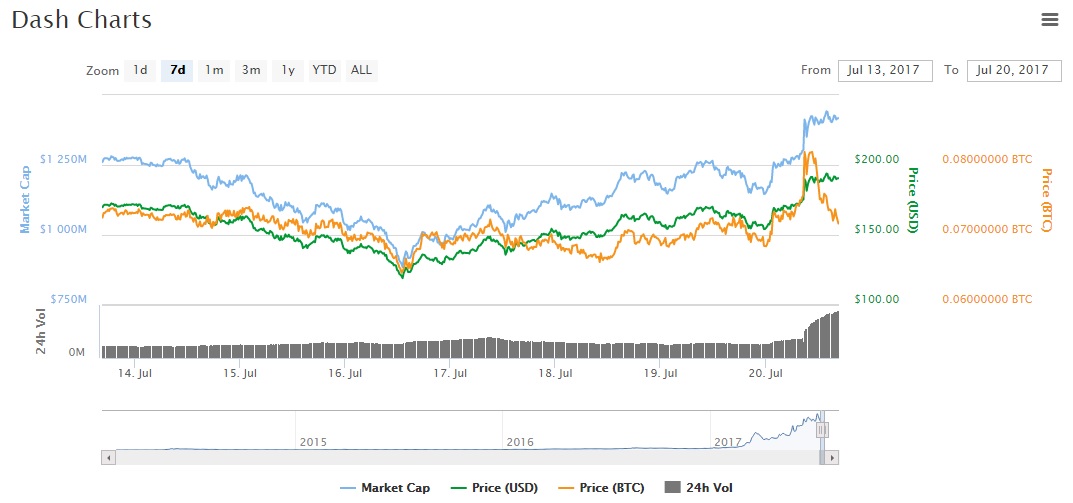Click navigator scrollbar right arrow
This screenshot has width=1073, height=503.
point(831,457)
